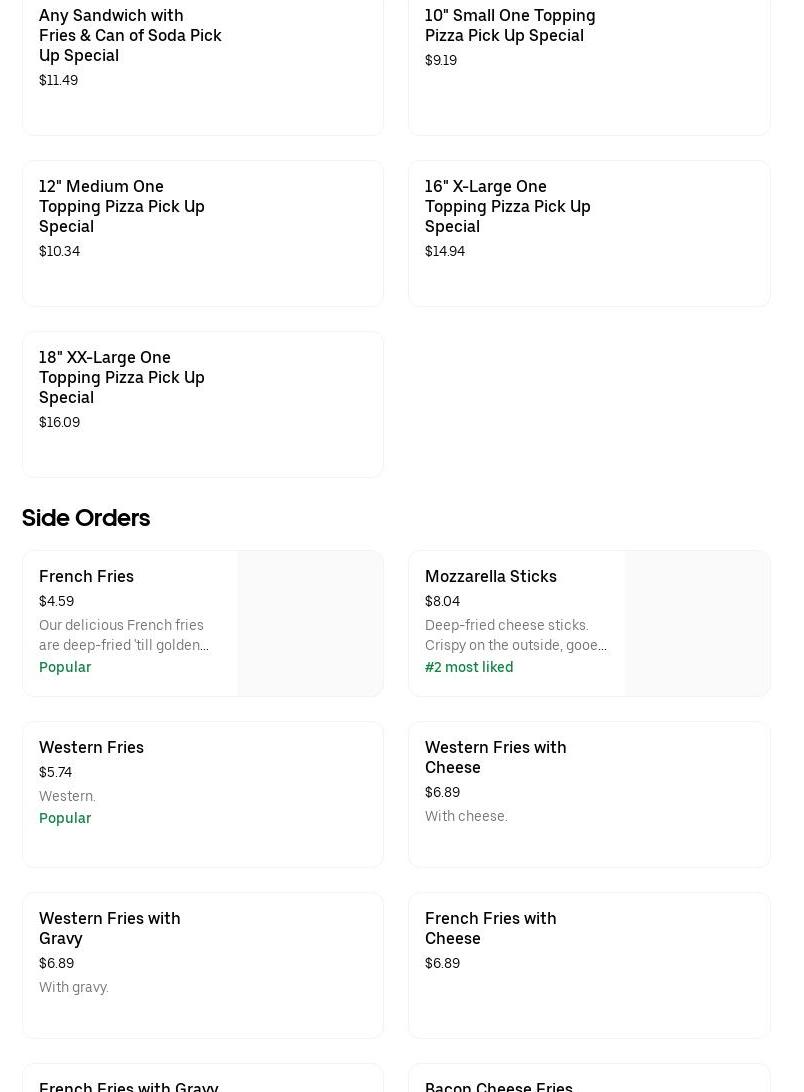Screen dimensions: 804x1092
Task: Open the French Fries photo thumbnail
Action: [x=310, y=623]
